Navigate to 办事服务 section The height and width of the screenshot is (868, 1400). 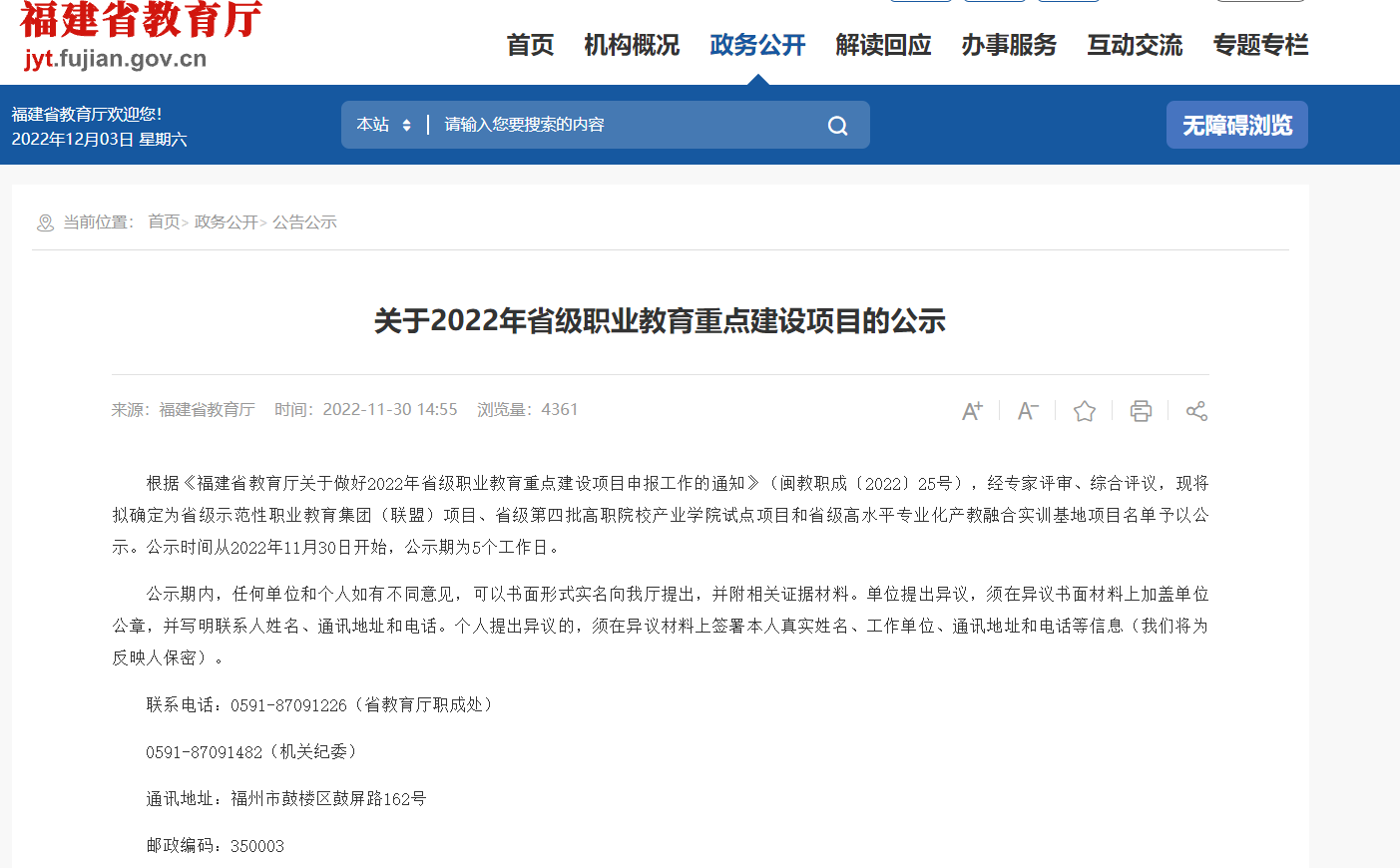(1009, 45)
